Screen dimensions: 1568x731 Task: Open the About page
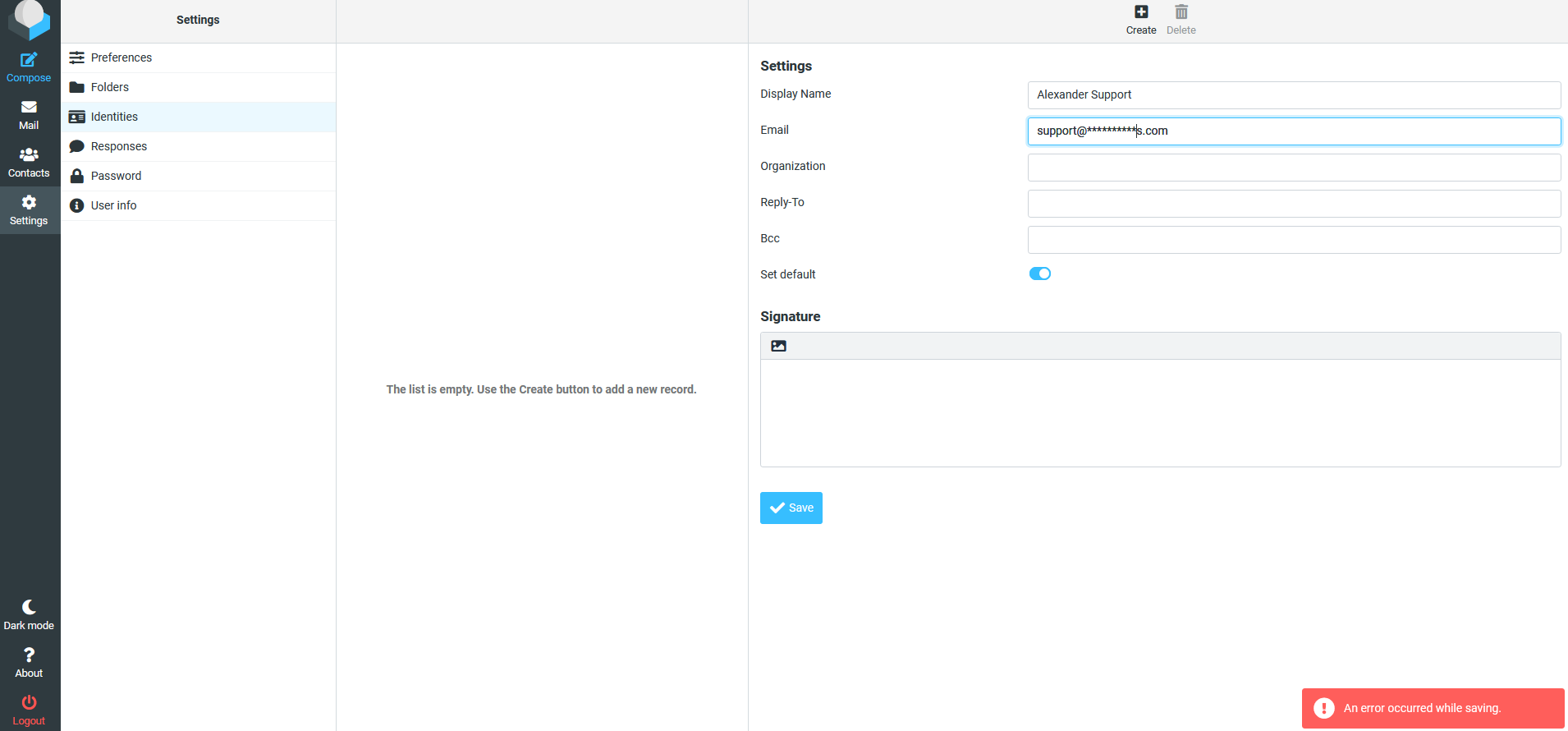click(x=29, y=662)
